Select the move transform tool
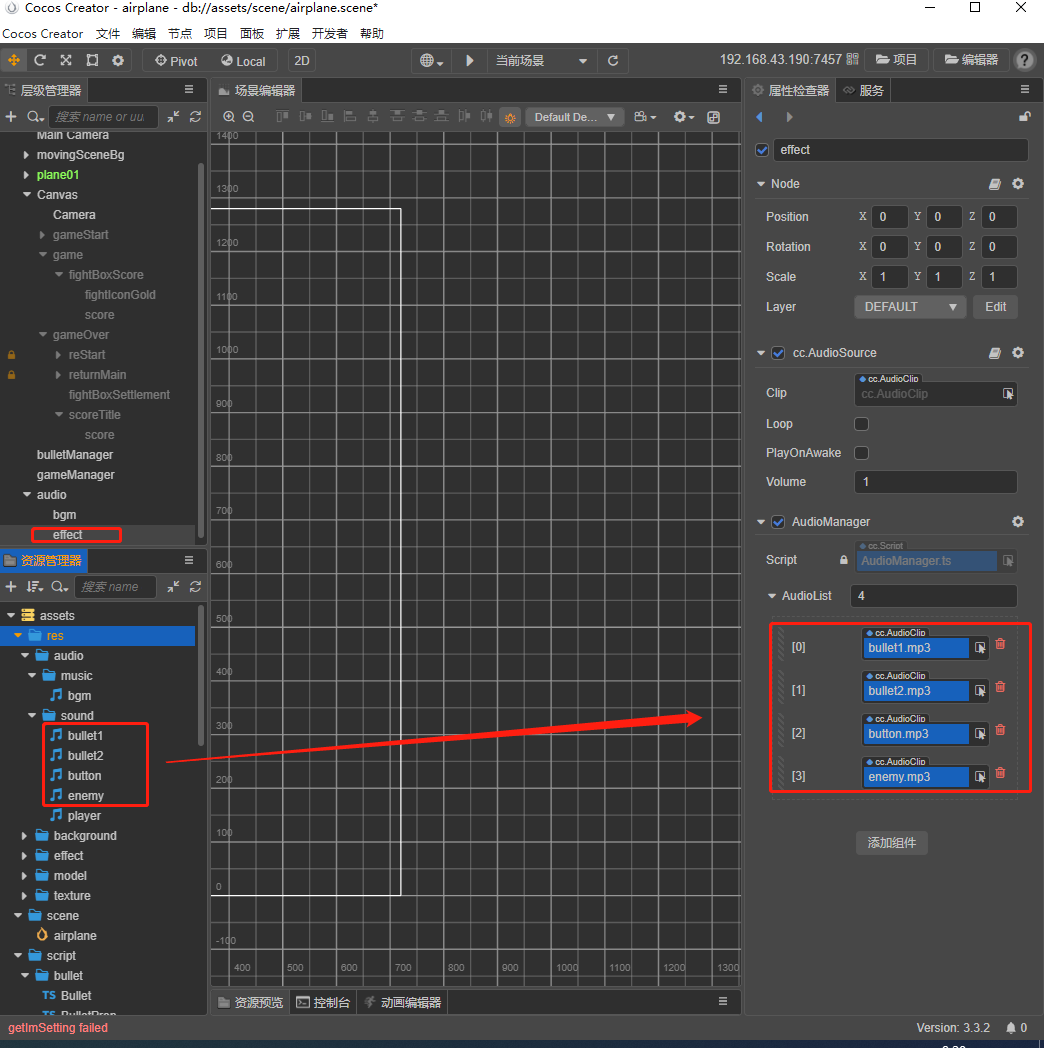Viewport: 1044px width, 1048px height. point(13,60)
